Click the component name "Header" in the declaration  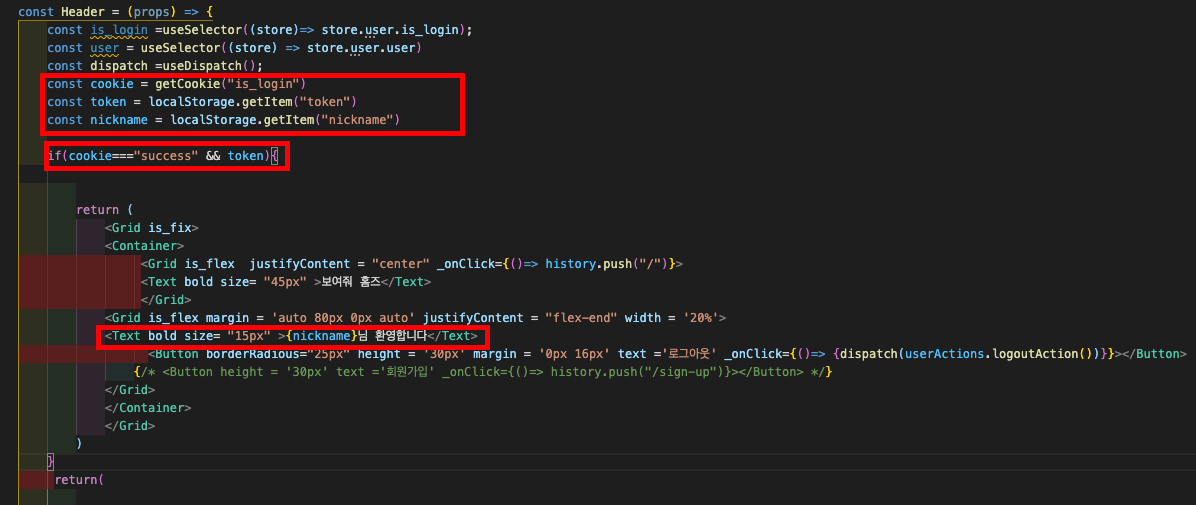click(82, 12)
